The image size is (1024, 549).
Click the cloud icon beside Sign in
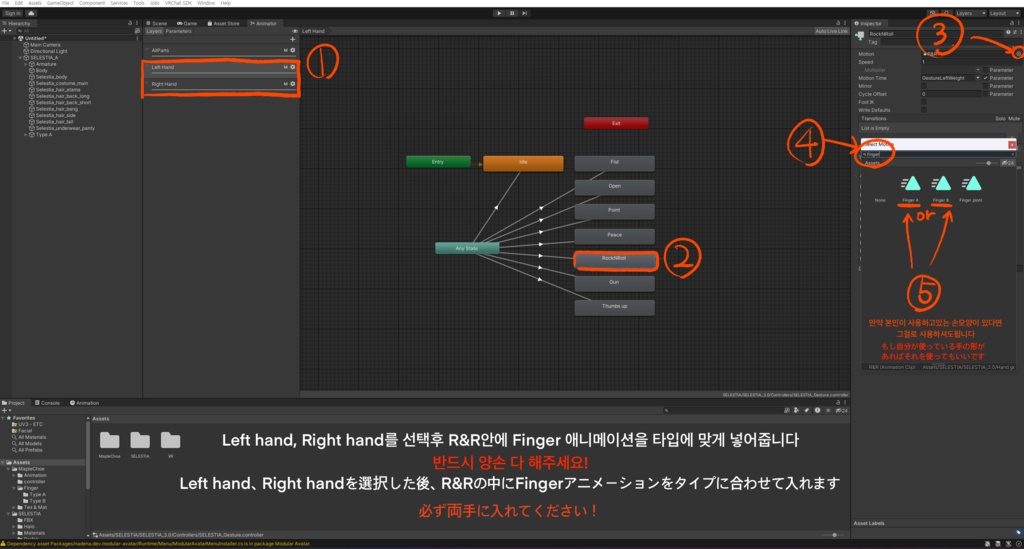click(31, 13)
